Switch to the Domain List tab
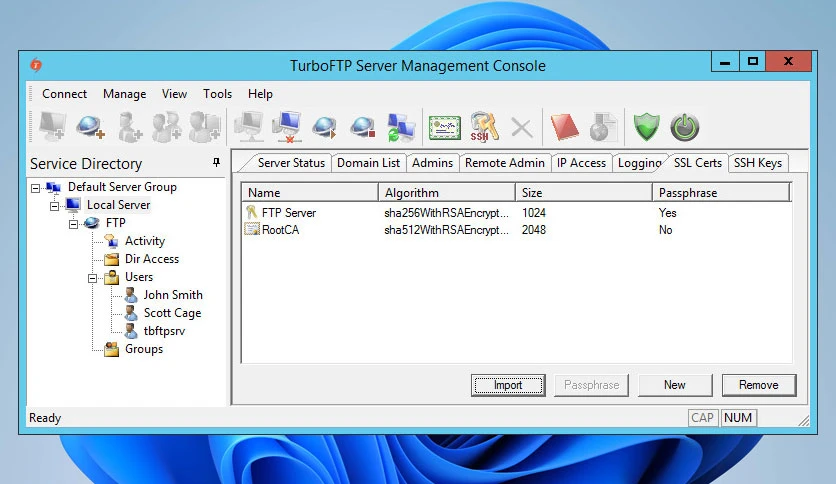Image resolution: width=836 pixels, height=484 pixels. (368, 163)
